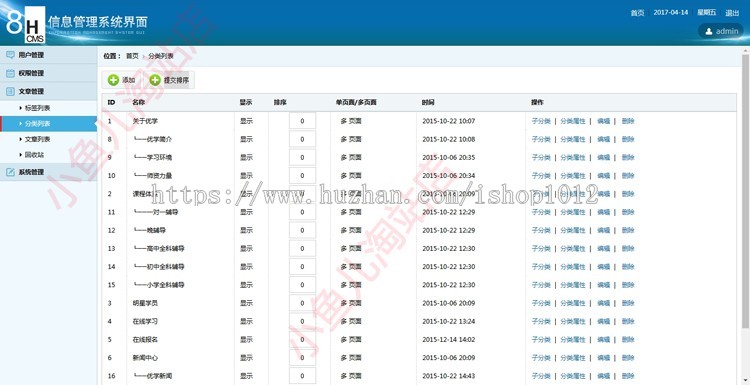Click 编辑 for 在线报名 row
This screenshot has height=385, width=750.
click(604, 340)
